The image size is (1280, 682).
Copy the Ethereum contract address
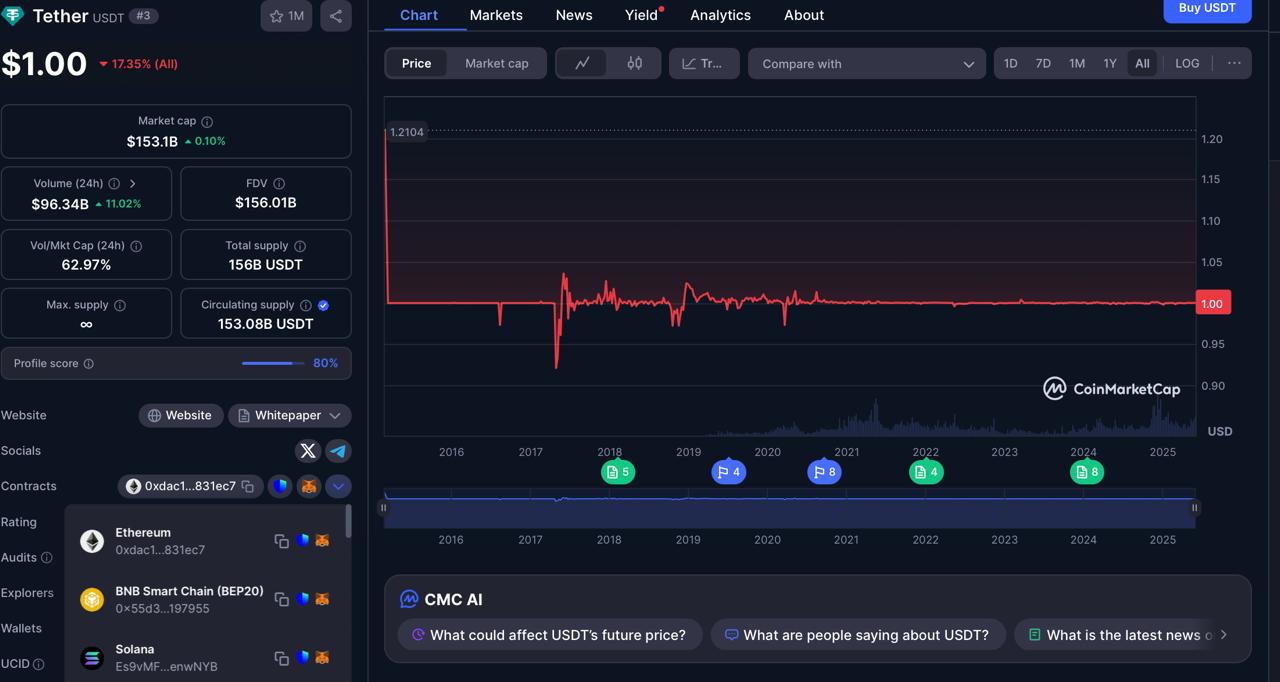(x=282, y=541)
